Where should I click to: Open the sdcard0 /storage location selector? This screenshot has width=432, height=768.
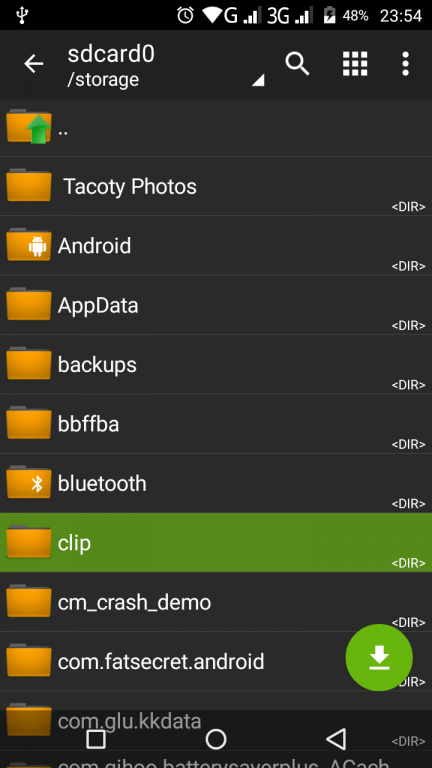pyautogui.click(x=166, y=66)
